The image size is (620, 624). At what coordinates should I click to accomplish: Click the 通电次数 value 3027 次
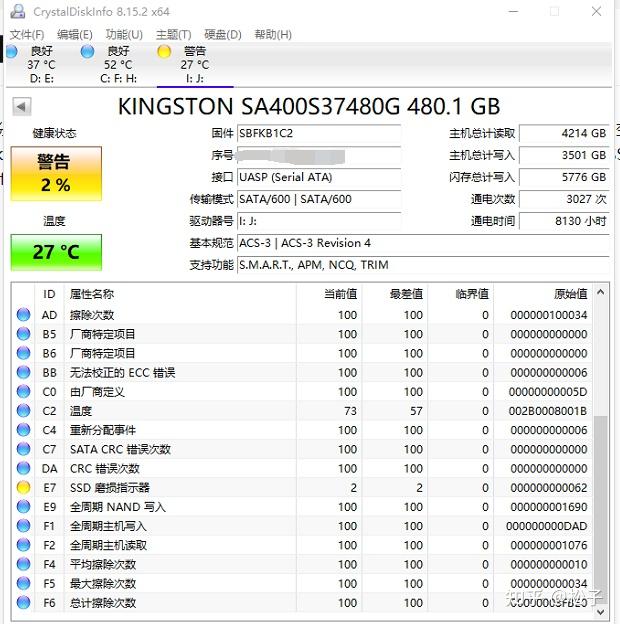tap(564, 199)
